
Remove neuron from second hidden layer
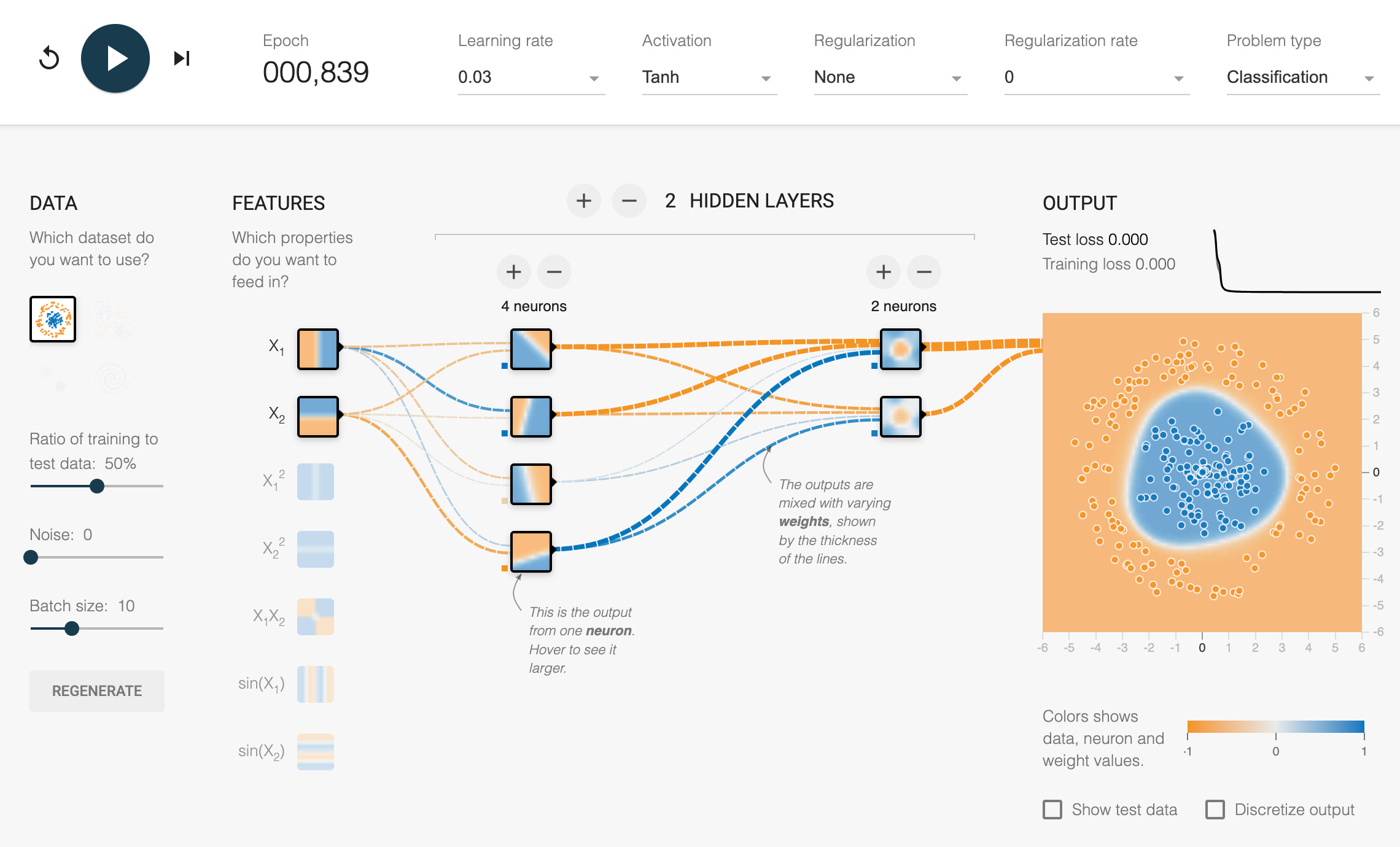(924, 272)
